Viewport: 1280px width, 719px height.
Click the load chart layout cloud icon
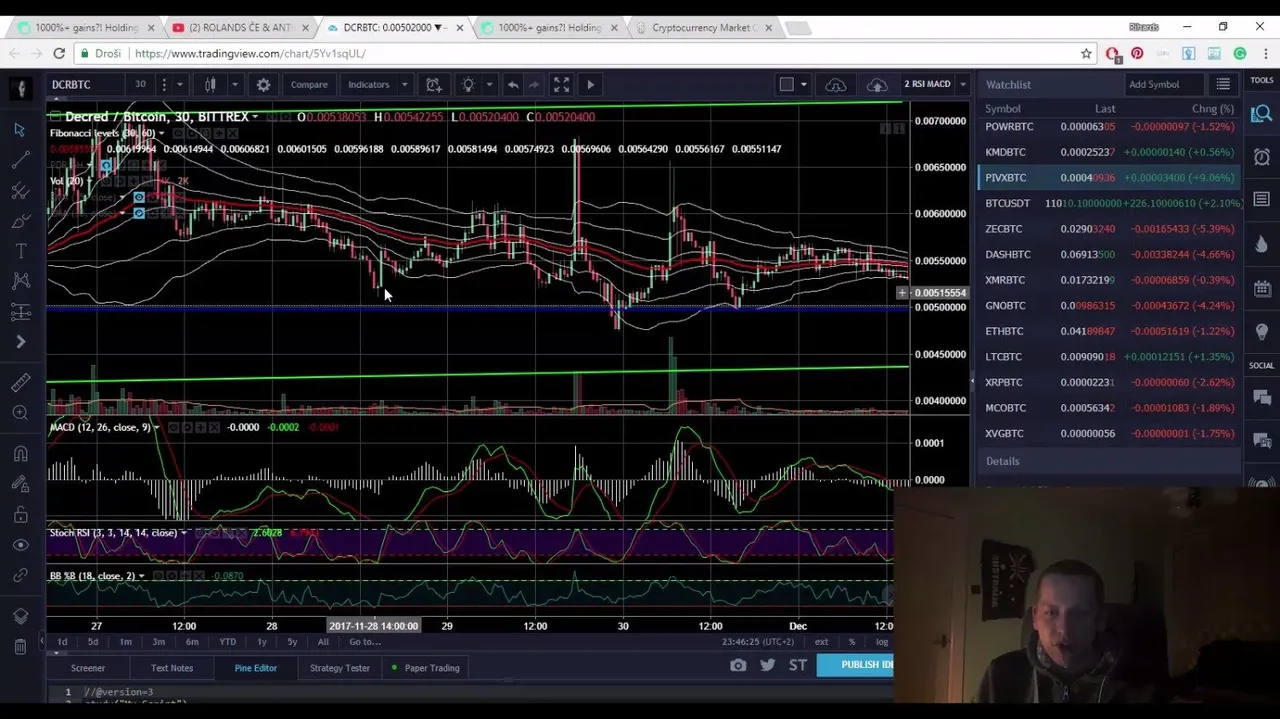pyautogui.click(x=836, y=85)
